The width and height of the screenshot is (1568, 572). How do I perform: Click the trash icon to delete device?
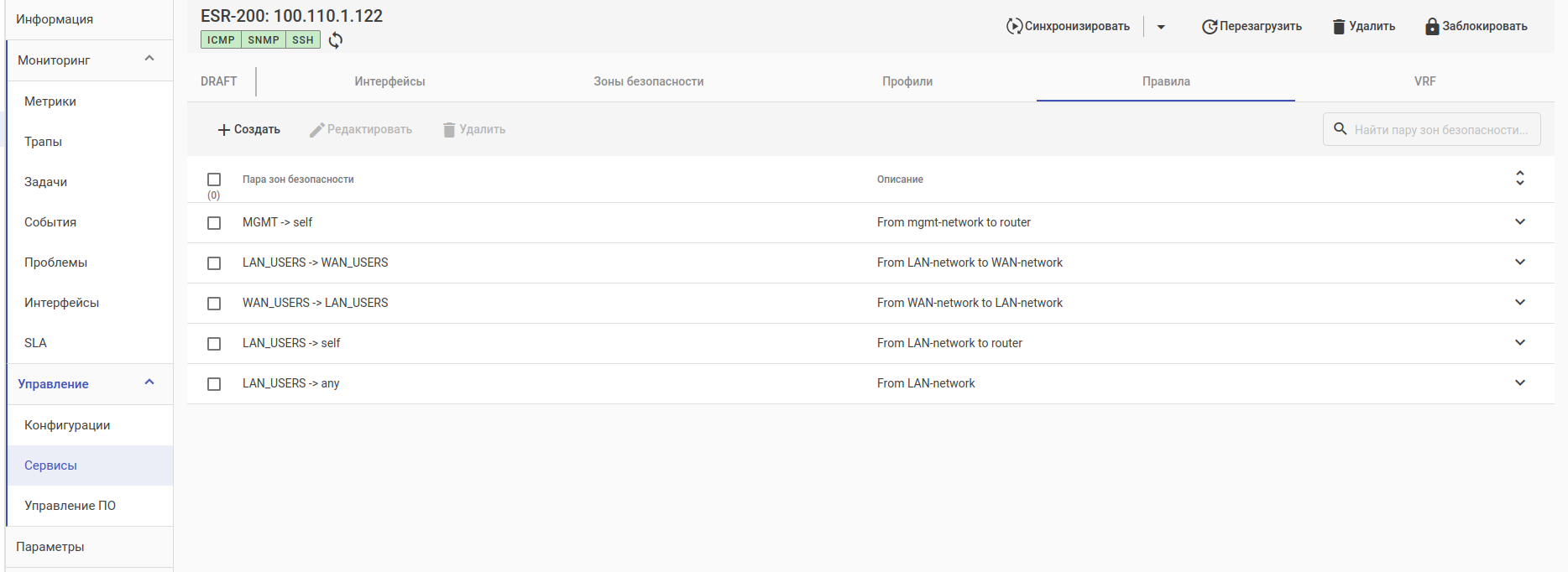click(1339, 27)
